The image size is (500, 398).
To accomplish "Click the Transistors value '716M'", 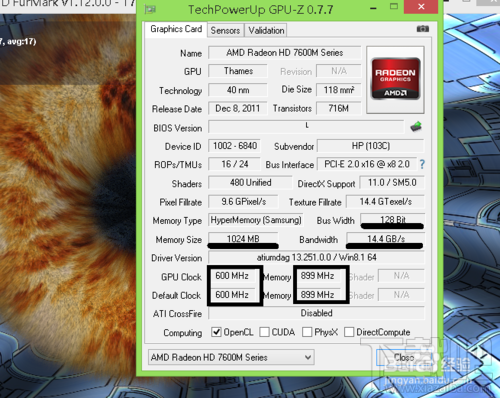I will click(339, 108).
